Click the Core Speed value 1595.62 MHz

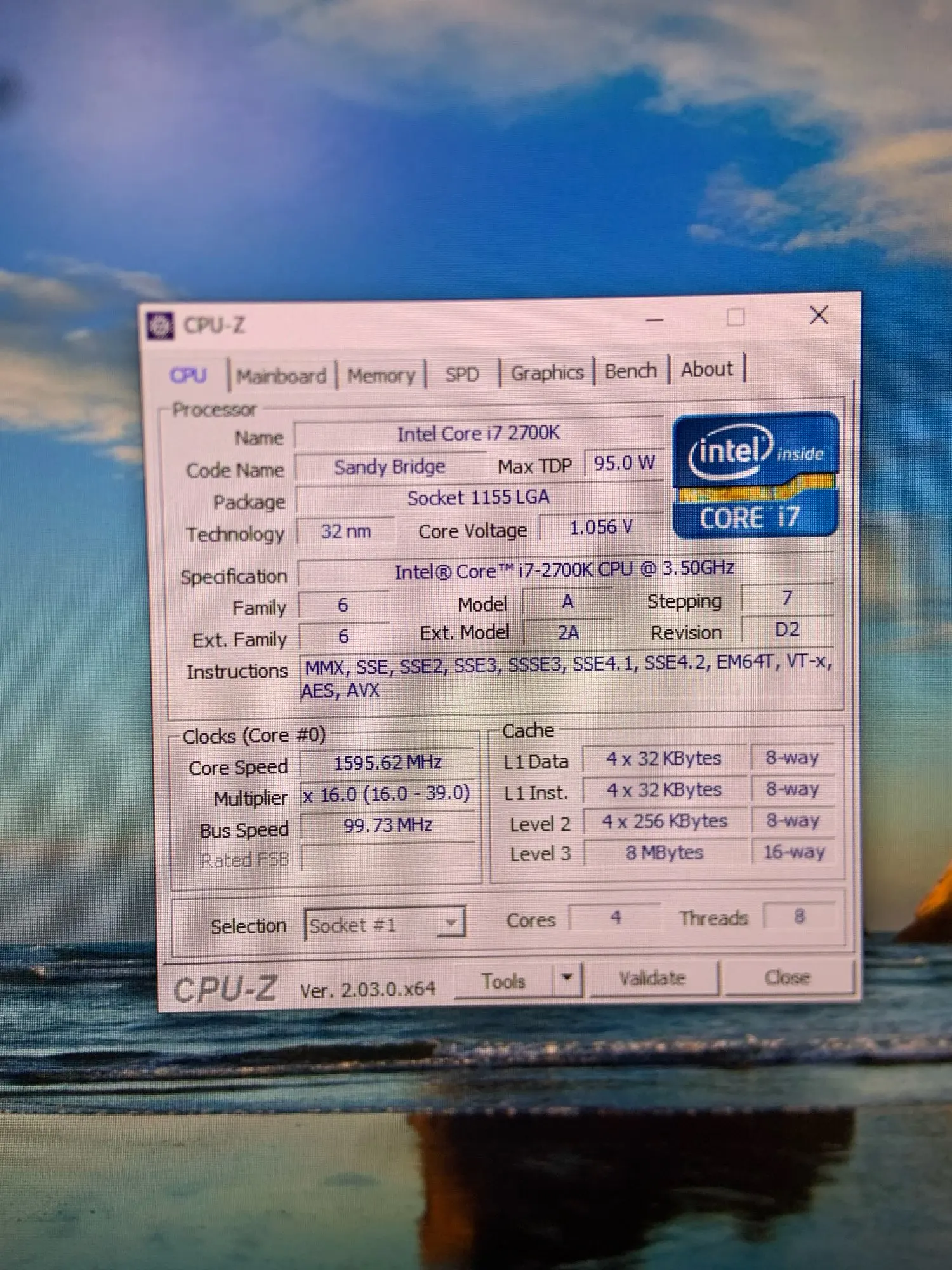(x=388, y=763)
